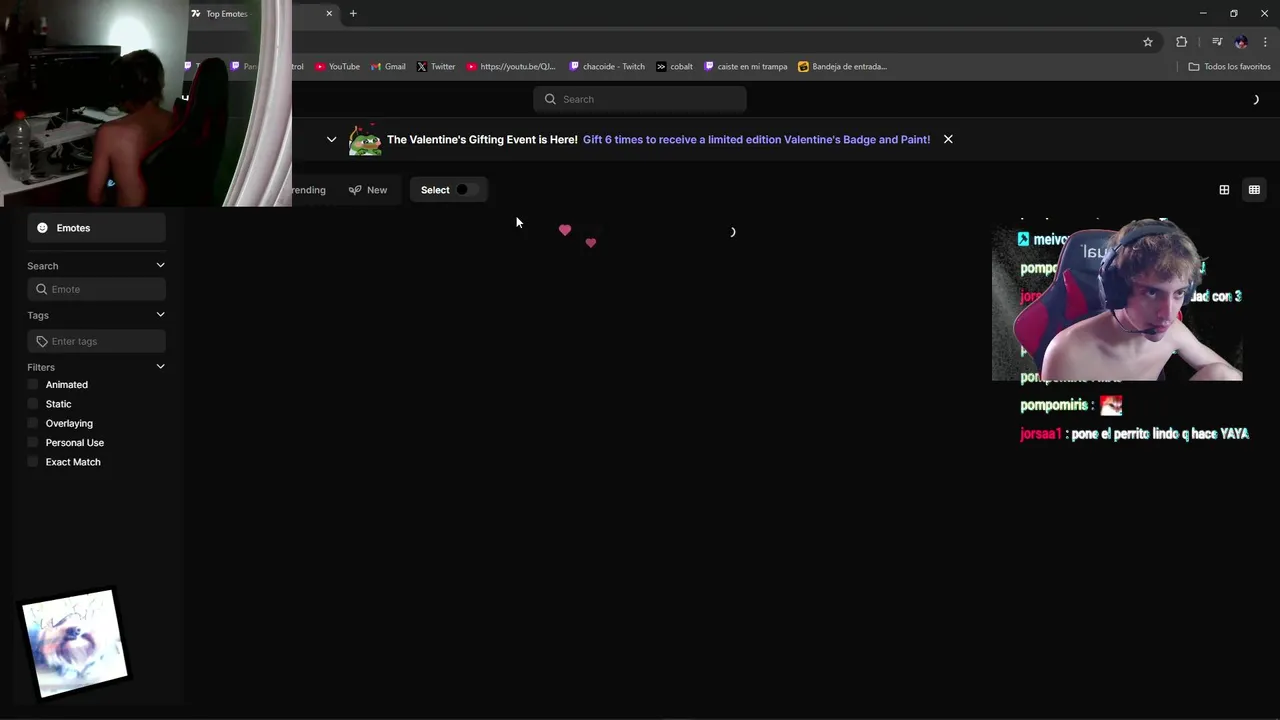Open the chacoide - Twitch bookmark
This screenshot has width=1280, height=720.
(x=607, y=67)
